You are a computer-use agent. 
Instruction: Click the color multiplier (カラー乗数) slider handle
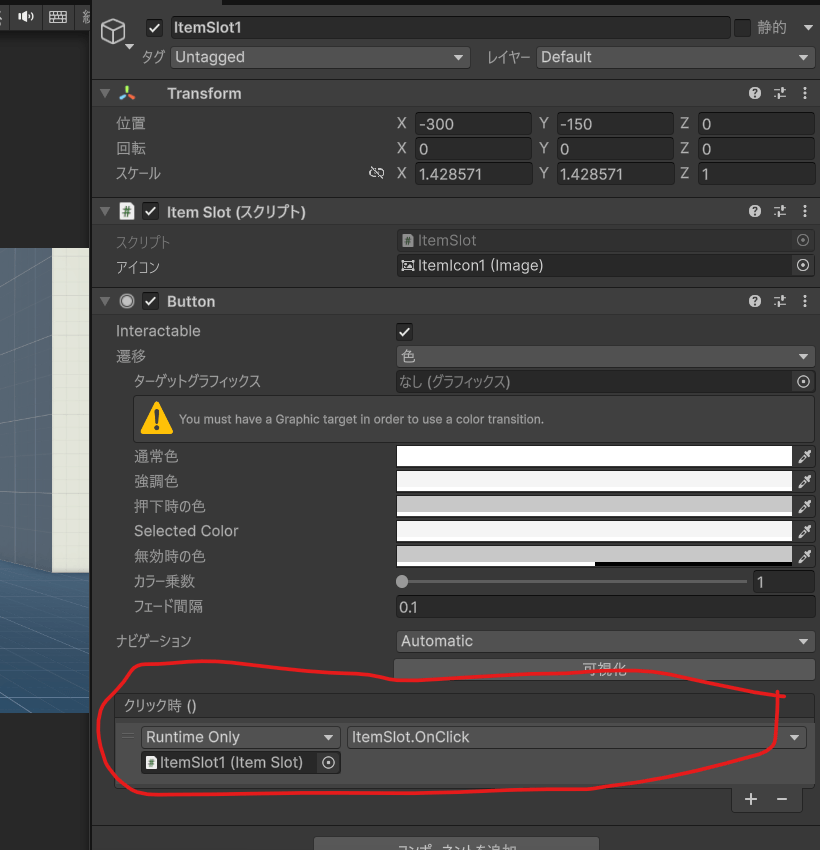(402, 581)
